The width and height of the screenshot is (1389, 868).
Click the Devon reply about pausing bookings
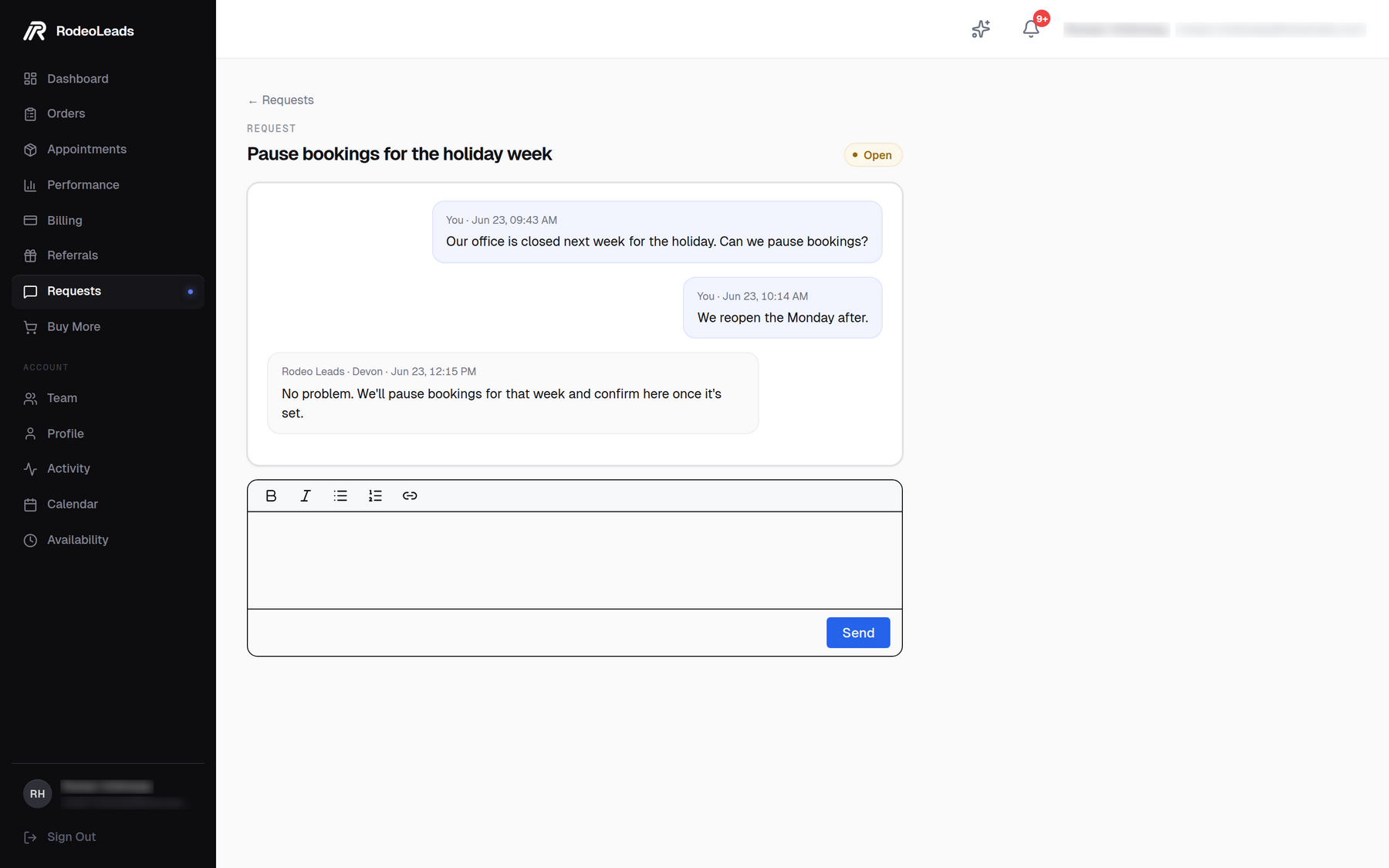pyautogui.click(x=513, y=393)
